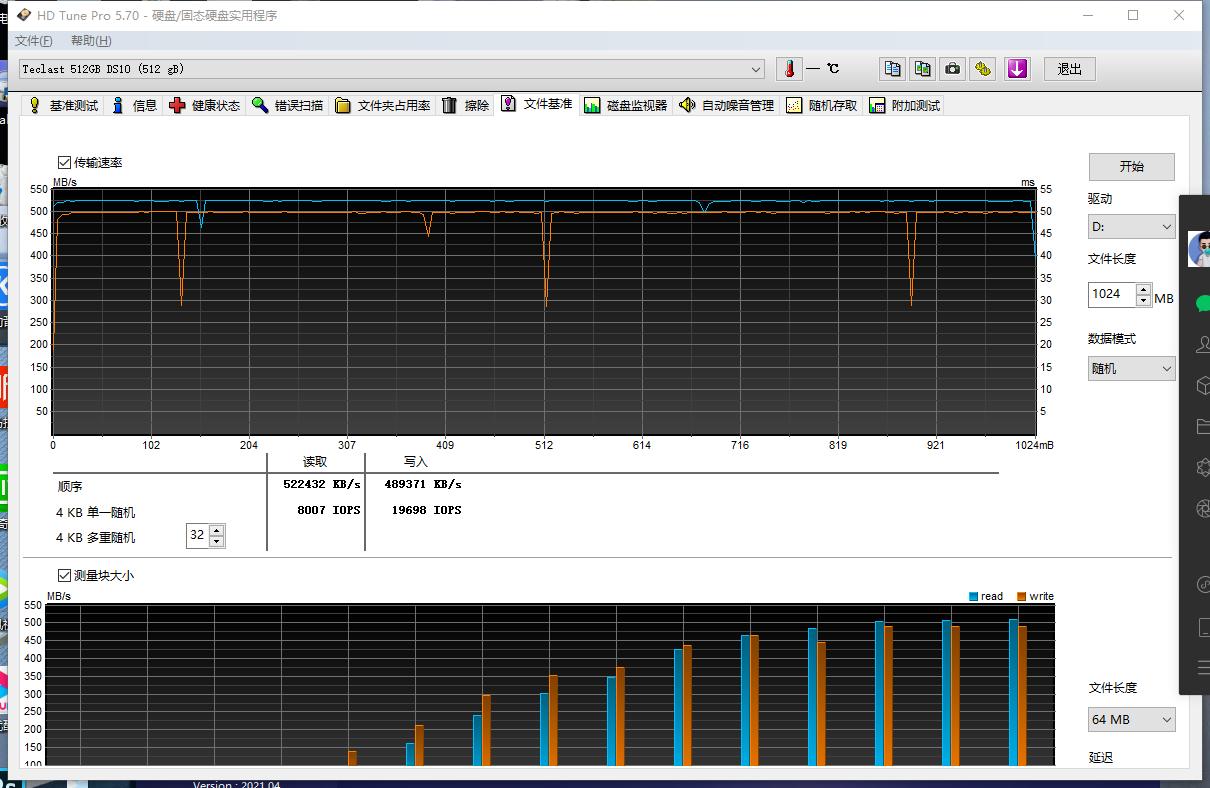The height and width of the screenshot is (788, 1210).
Task: Click the 退出 exit button
Action: coord(1069,69)
